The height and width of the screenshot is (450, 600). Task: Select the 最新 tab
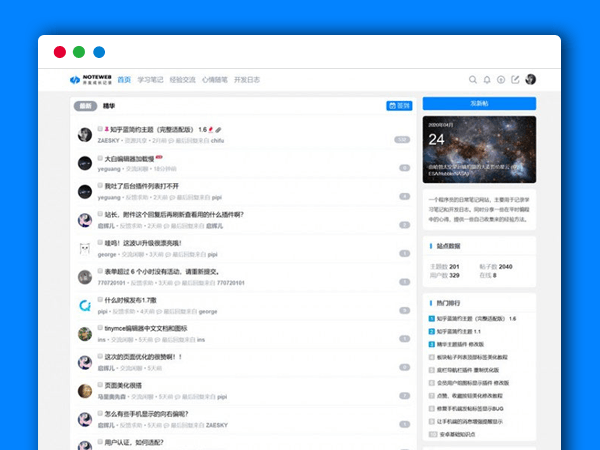click(x=85, y=105)
